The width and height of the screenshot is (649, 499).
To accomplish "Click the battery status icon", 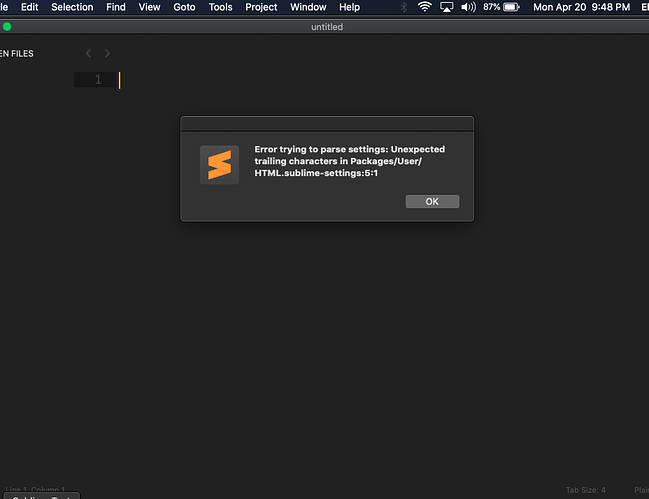I will (x=515, y=7).
